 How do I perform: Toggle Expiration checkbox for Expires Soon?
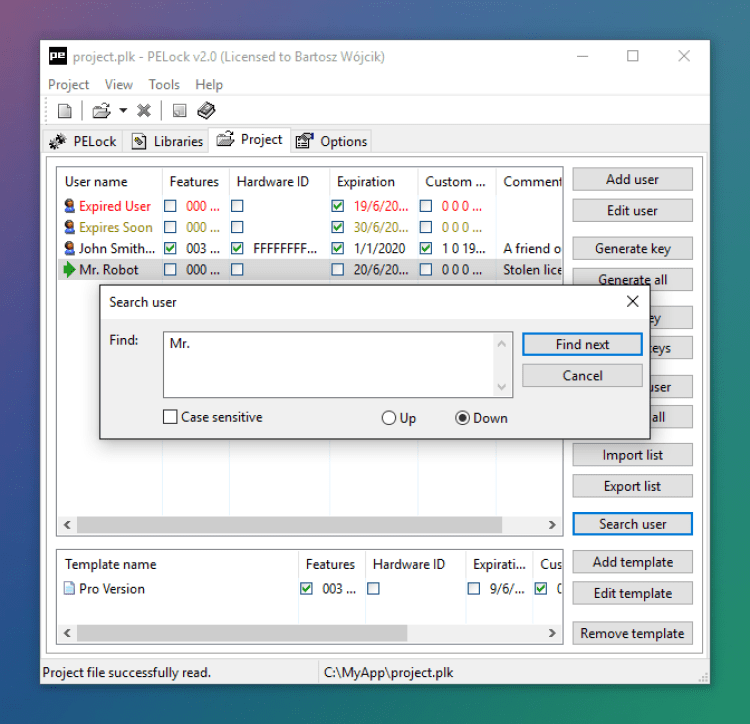pos(338,227)
